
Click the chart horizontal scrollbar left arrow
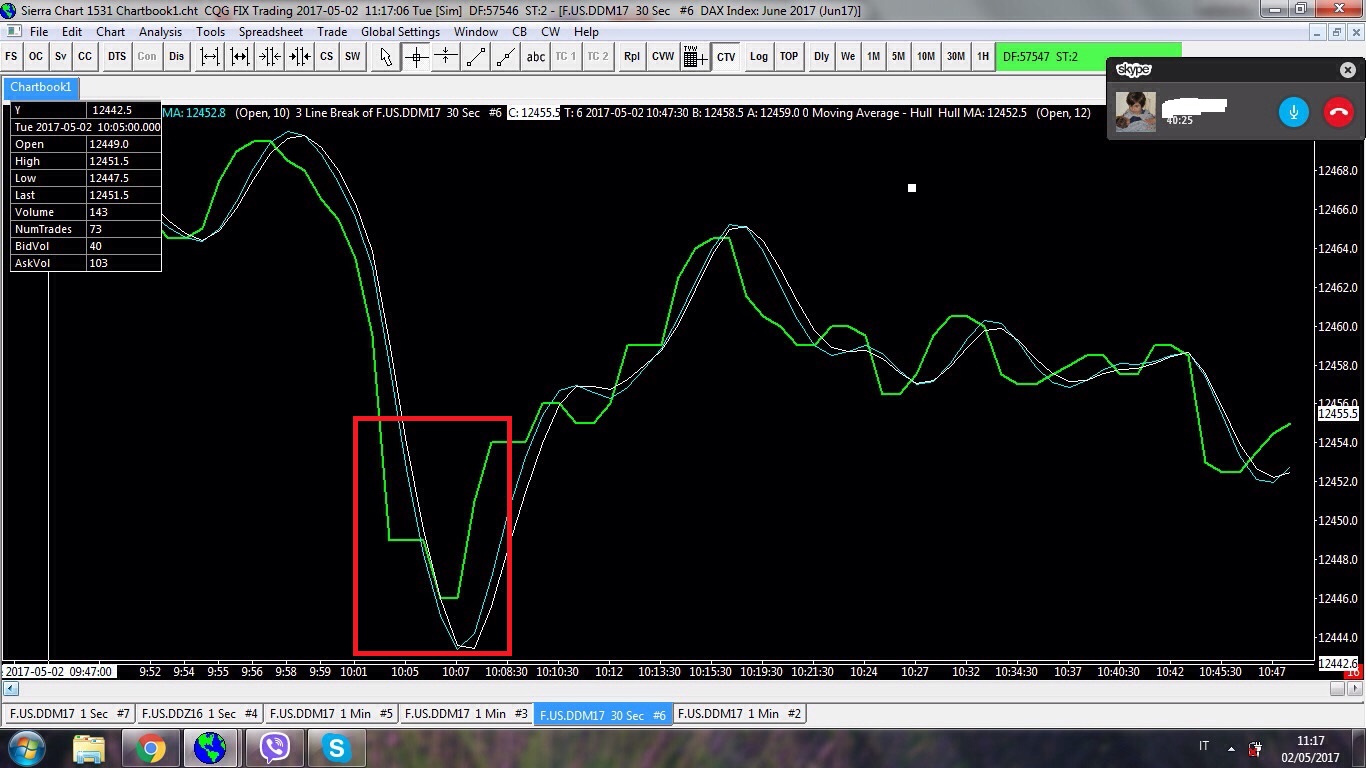10,689
